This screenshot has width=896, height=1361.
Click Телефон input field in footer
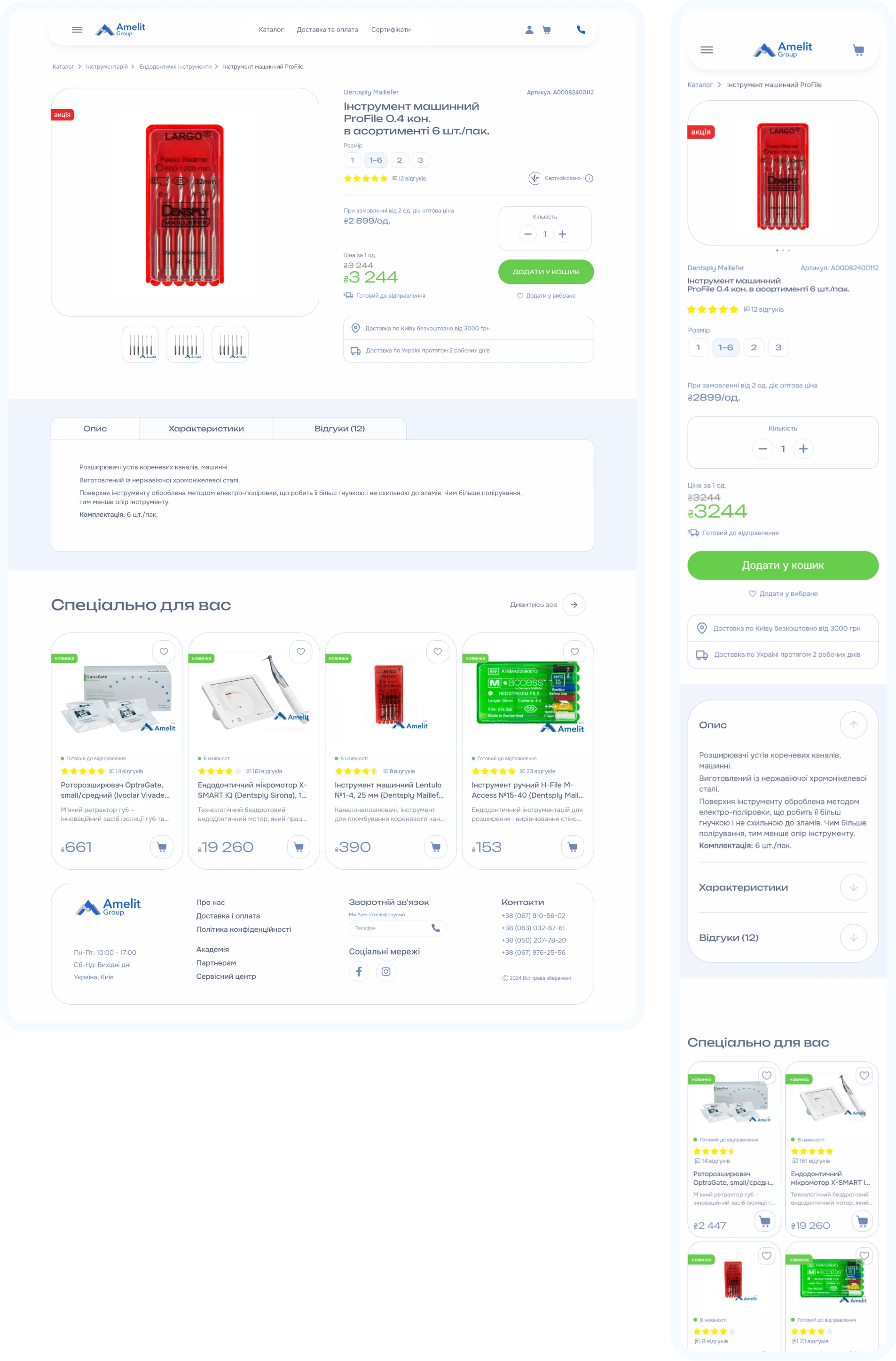point(397,928)
